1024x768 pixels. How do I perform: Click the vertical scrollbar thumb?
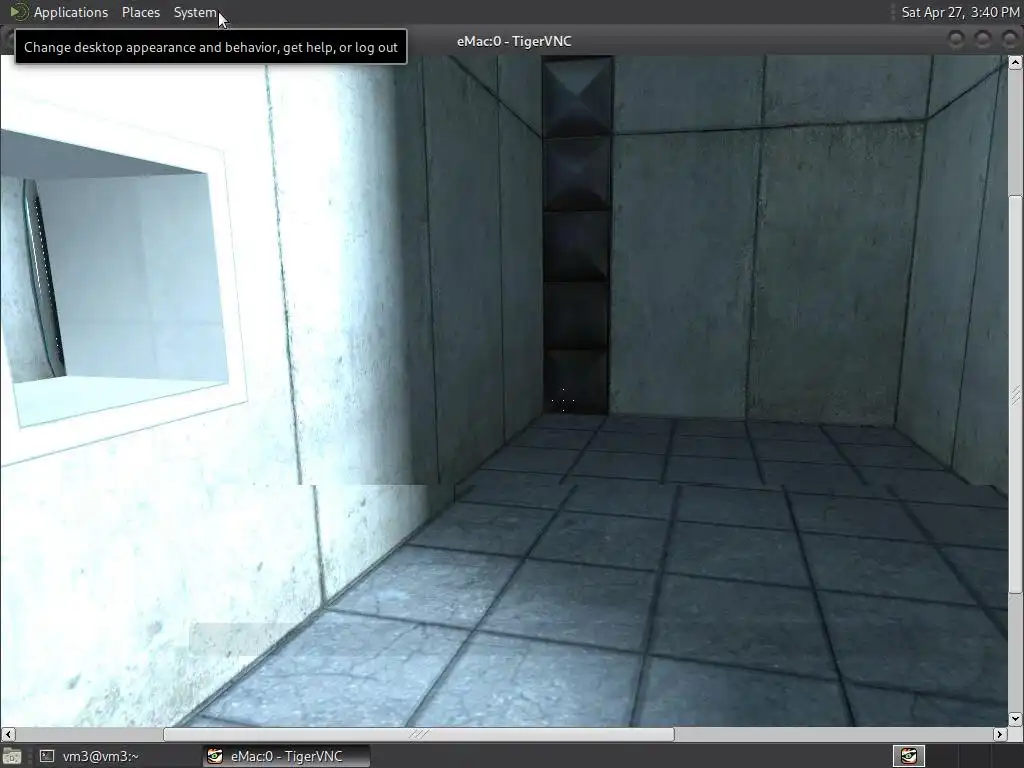click(x=1015, y=394)
